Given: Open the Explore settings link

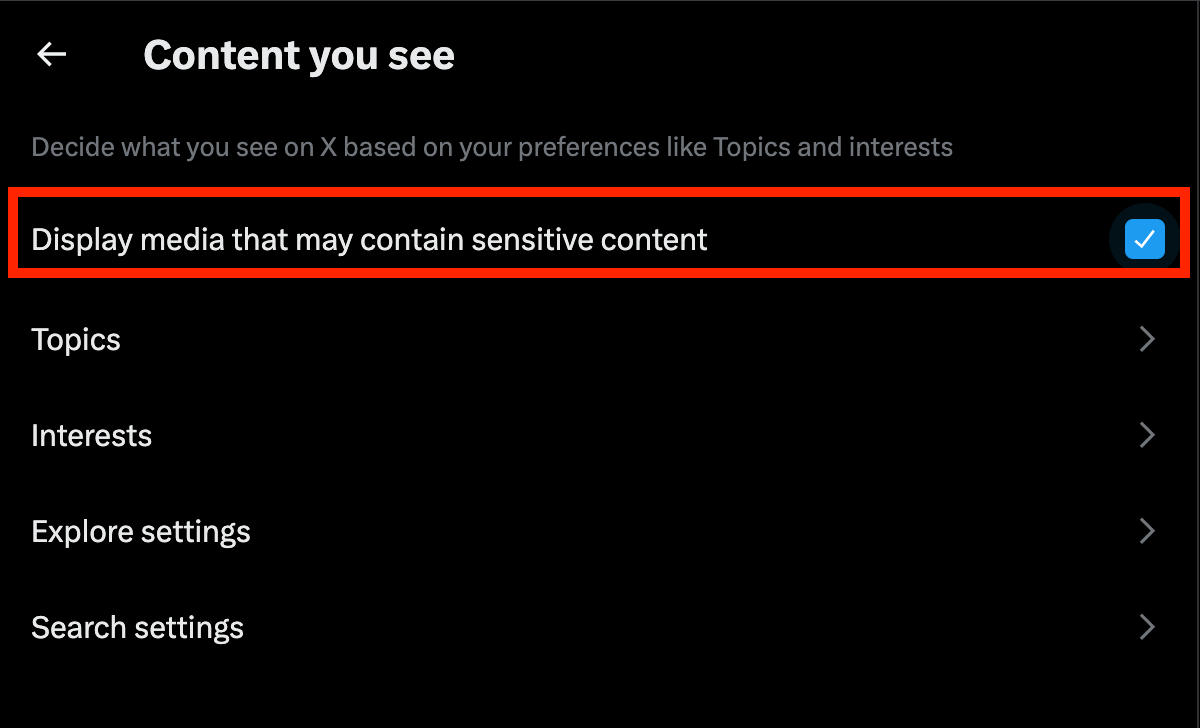Looking at the screenshot, I should 141,531.
